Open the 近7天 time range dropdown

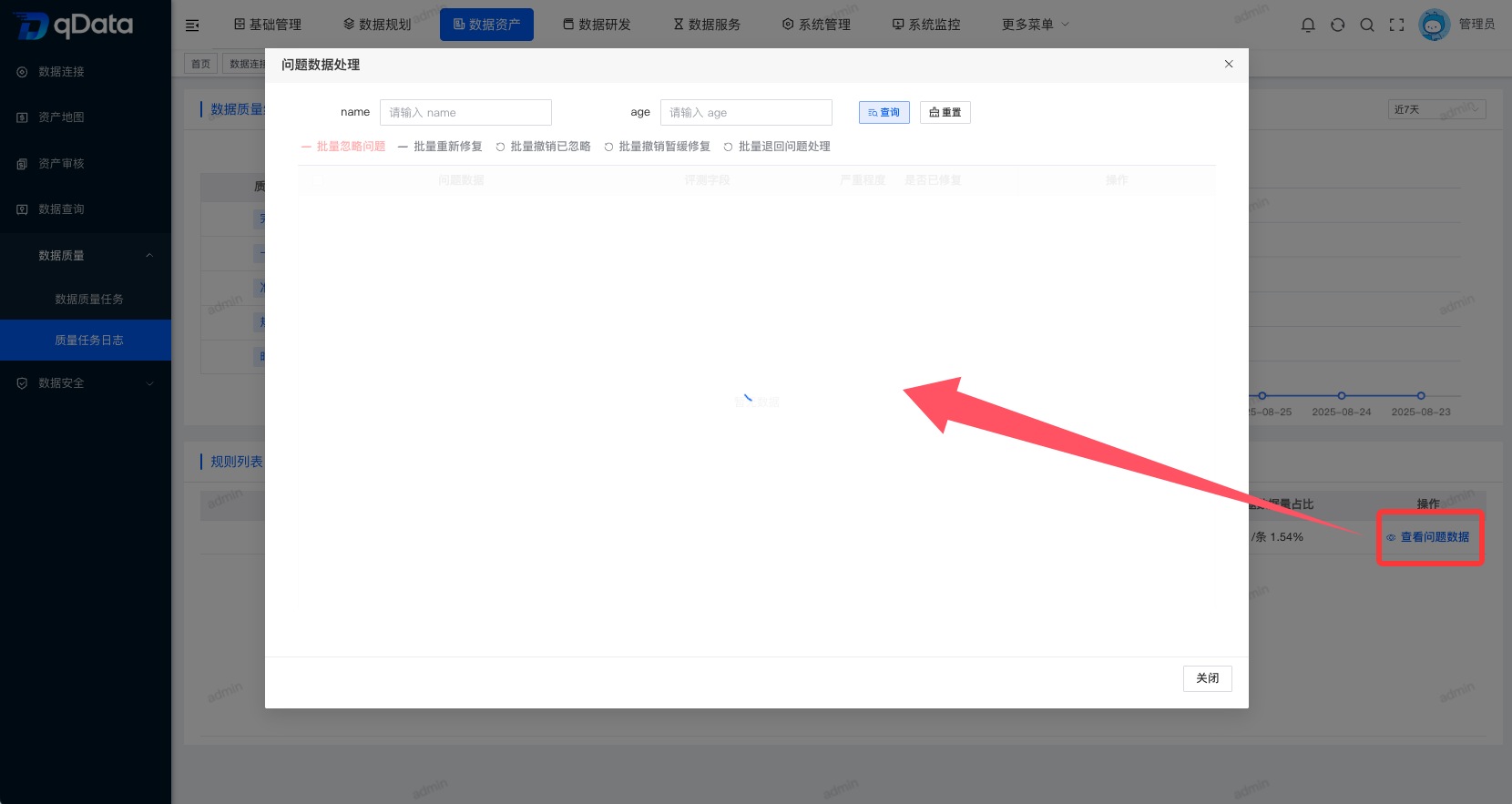coord(1437,109)
